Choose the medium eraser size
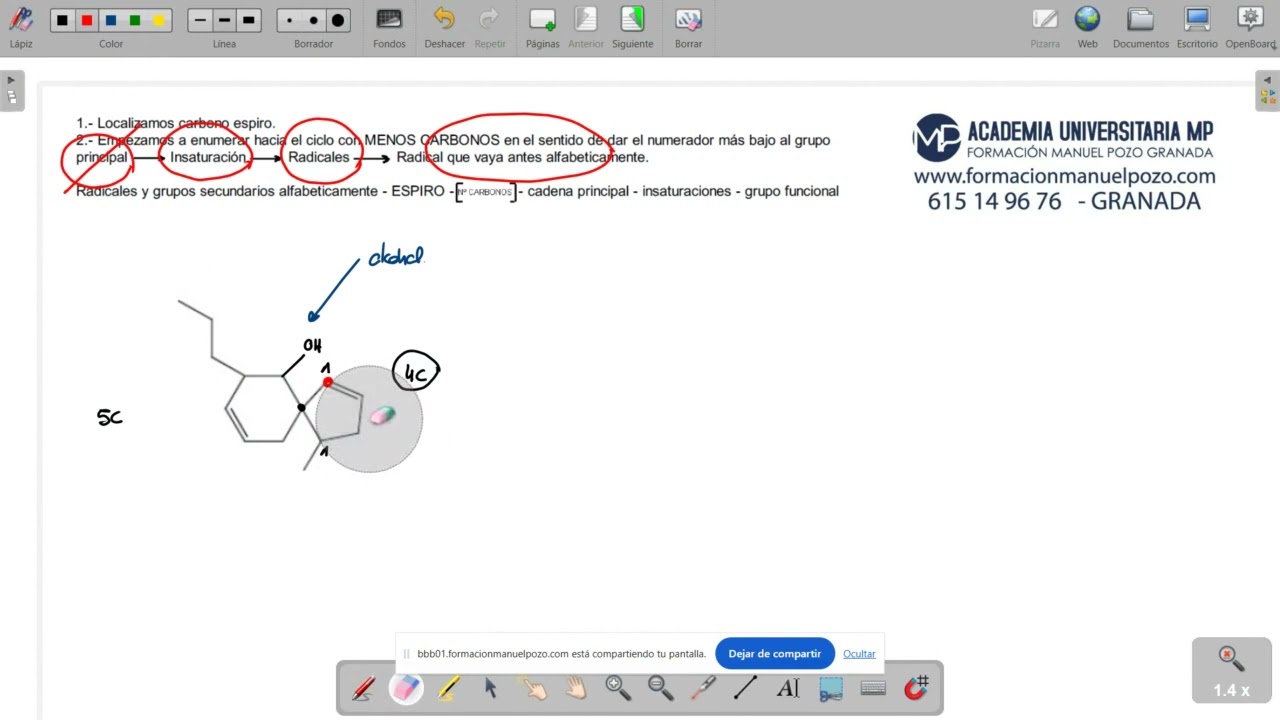This screenshot has height=720, width=1280. click(x=314, y=20)
